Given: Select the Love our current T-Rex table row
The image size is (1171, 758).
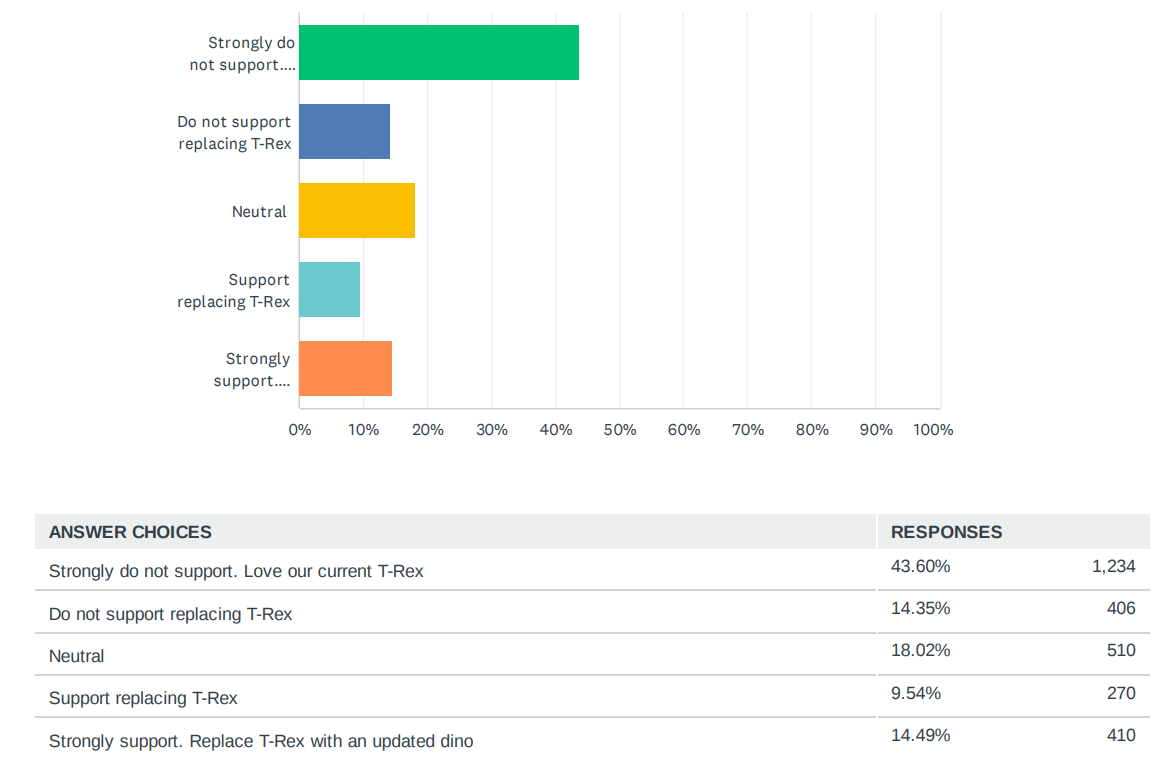Looking at the screenshot, I should [236, 572].
